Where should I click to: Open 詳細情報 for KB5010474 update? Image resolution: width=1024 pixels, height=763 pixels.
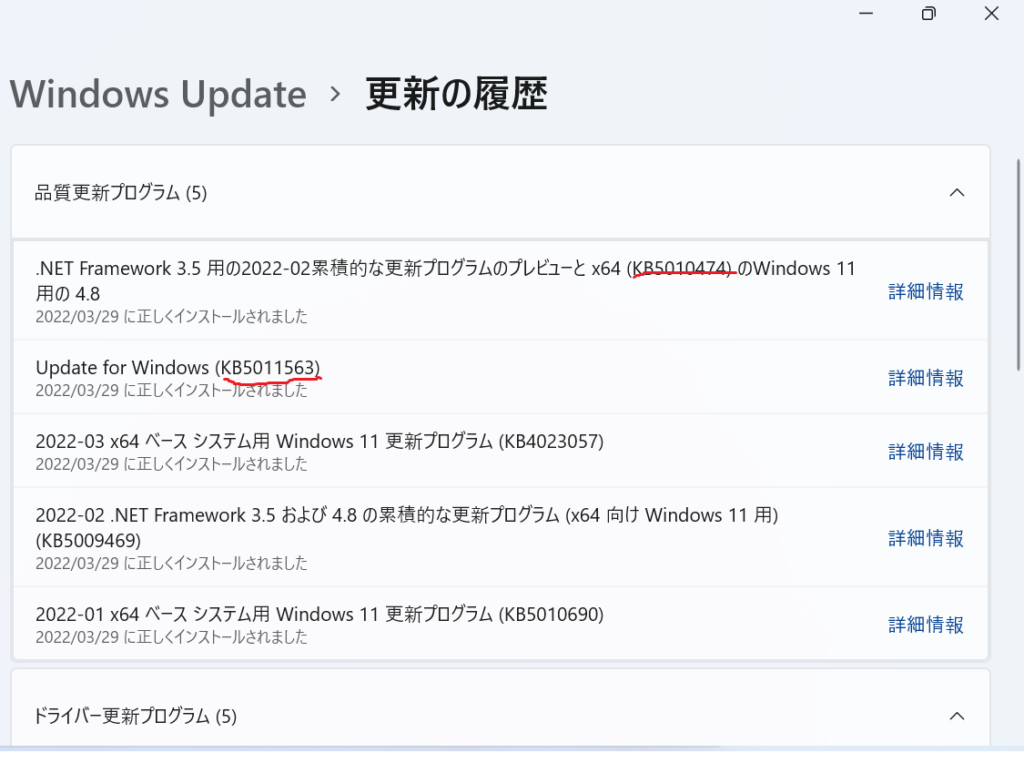[925, 291]
